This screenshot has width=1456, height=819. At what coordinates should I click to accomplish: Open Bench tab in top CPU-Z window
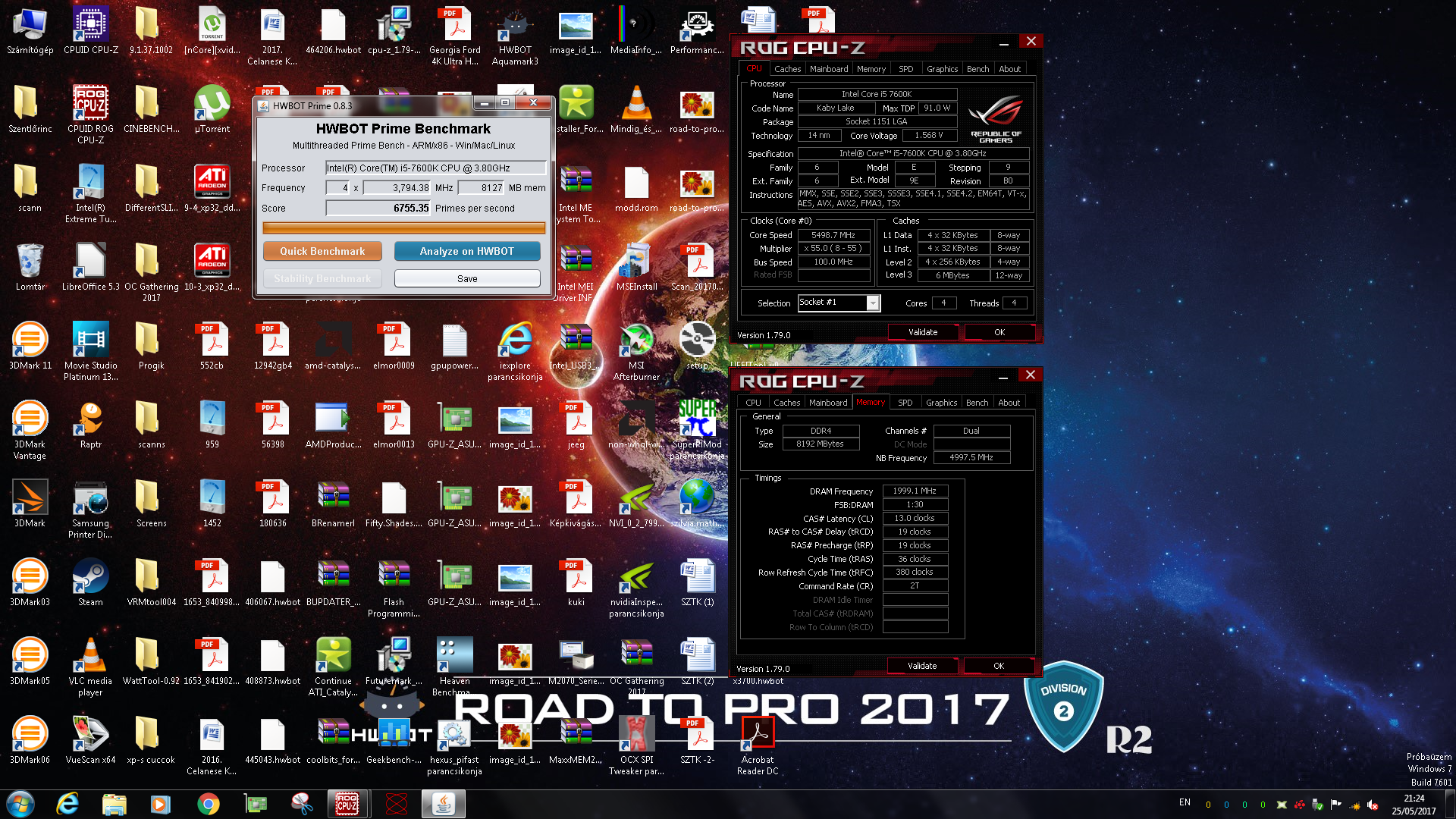point(977,69)
